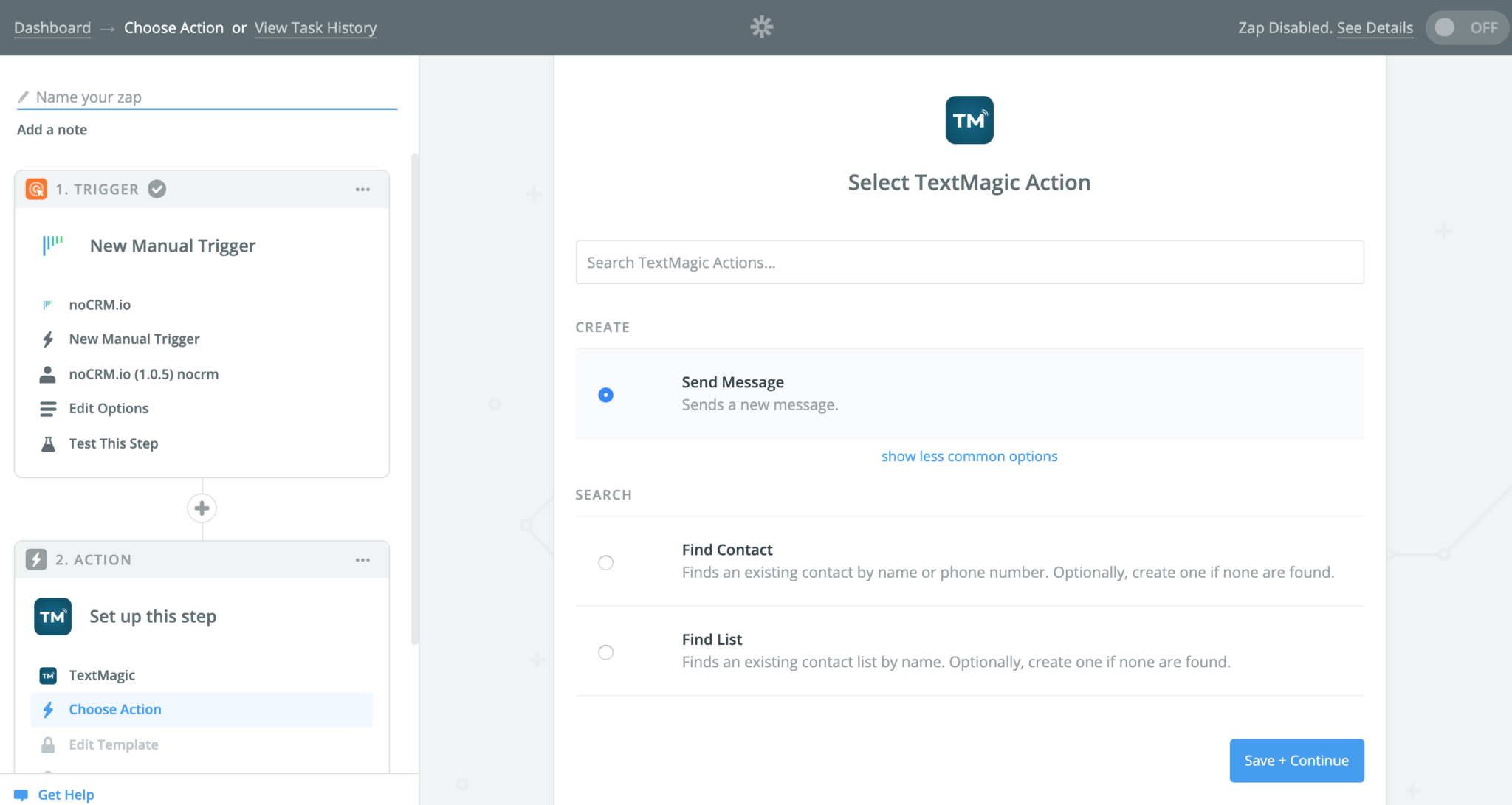This screenshot has width=1512, height=805.
Task: Select the Test This Step flask icon
Action: [49, 443]
